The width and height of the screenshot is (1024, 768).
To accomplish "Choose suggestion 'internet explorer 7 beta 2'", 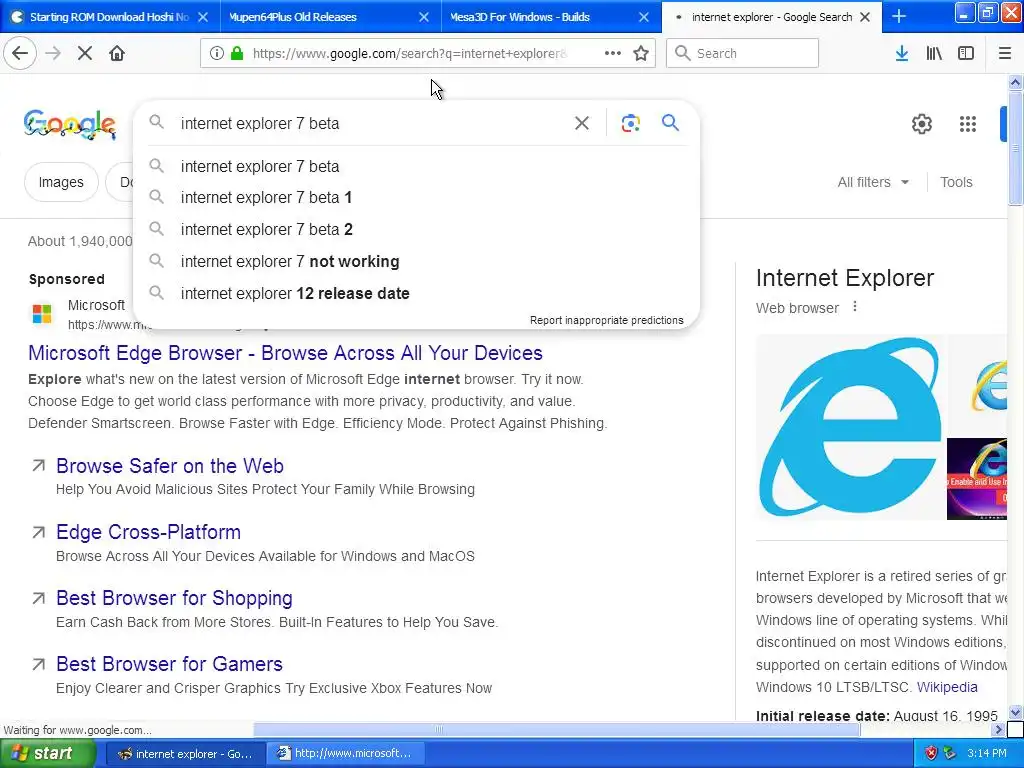I will 417,229.
